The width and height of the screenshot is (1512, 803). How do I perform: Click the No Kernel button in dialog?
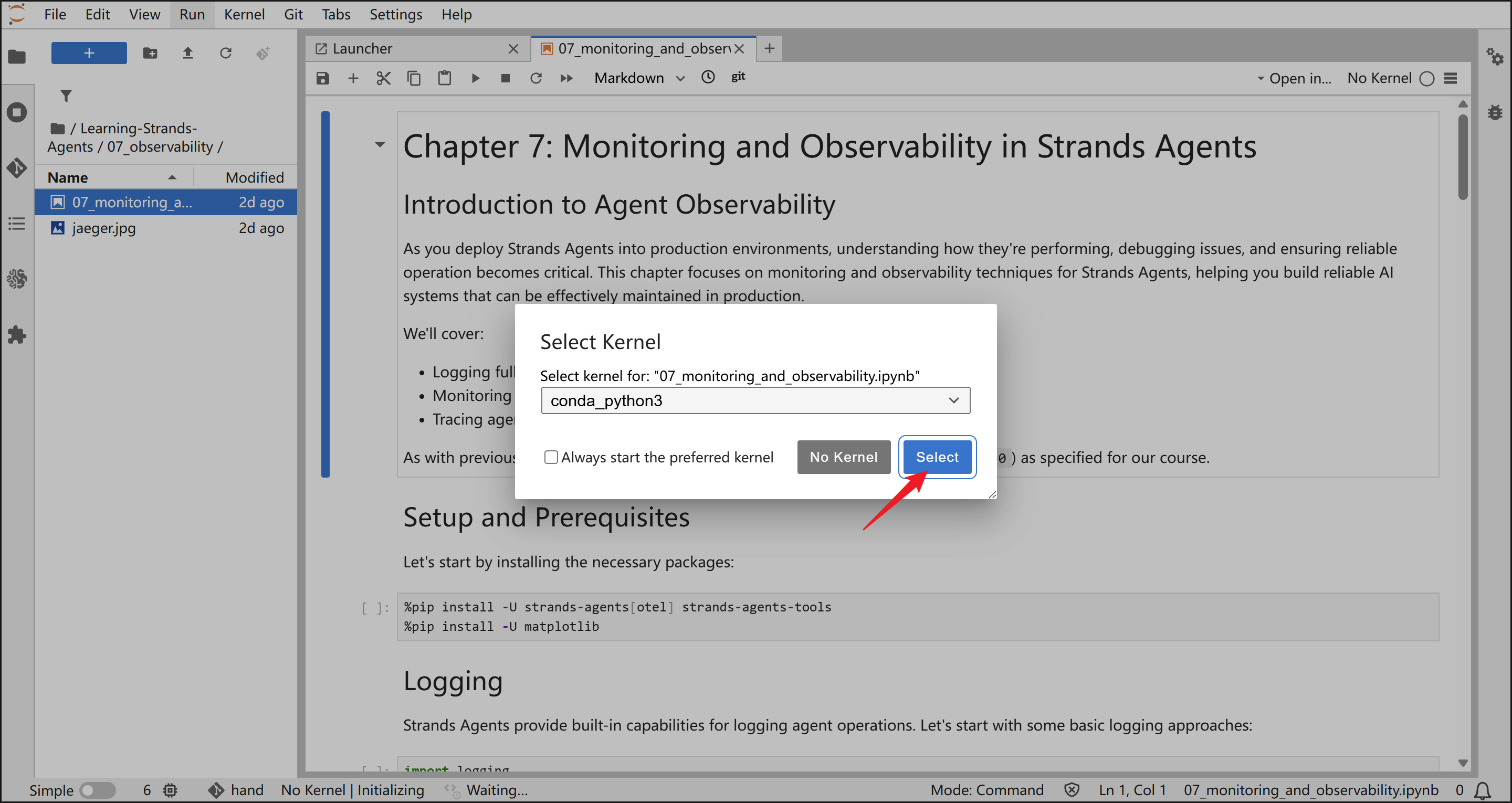(844, 457)
